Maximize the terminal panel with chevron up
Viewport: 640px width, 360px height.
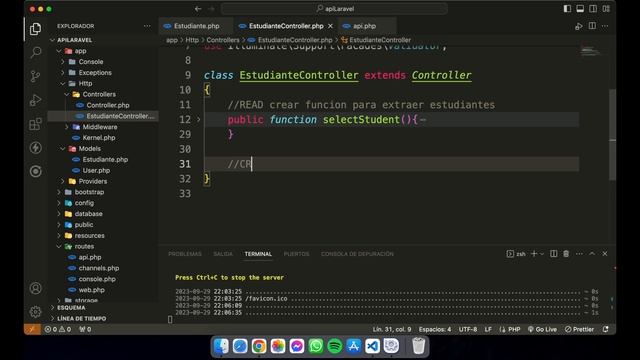592,254
